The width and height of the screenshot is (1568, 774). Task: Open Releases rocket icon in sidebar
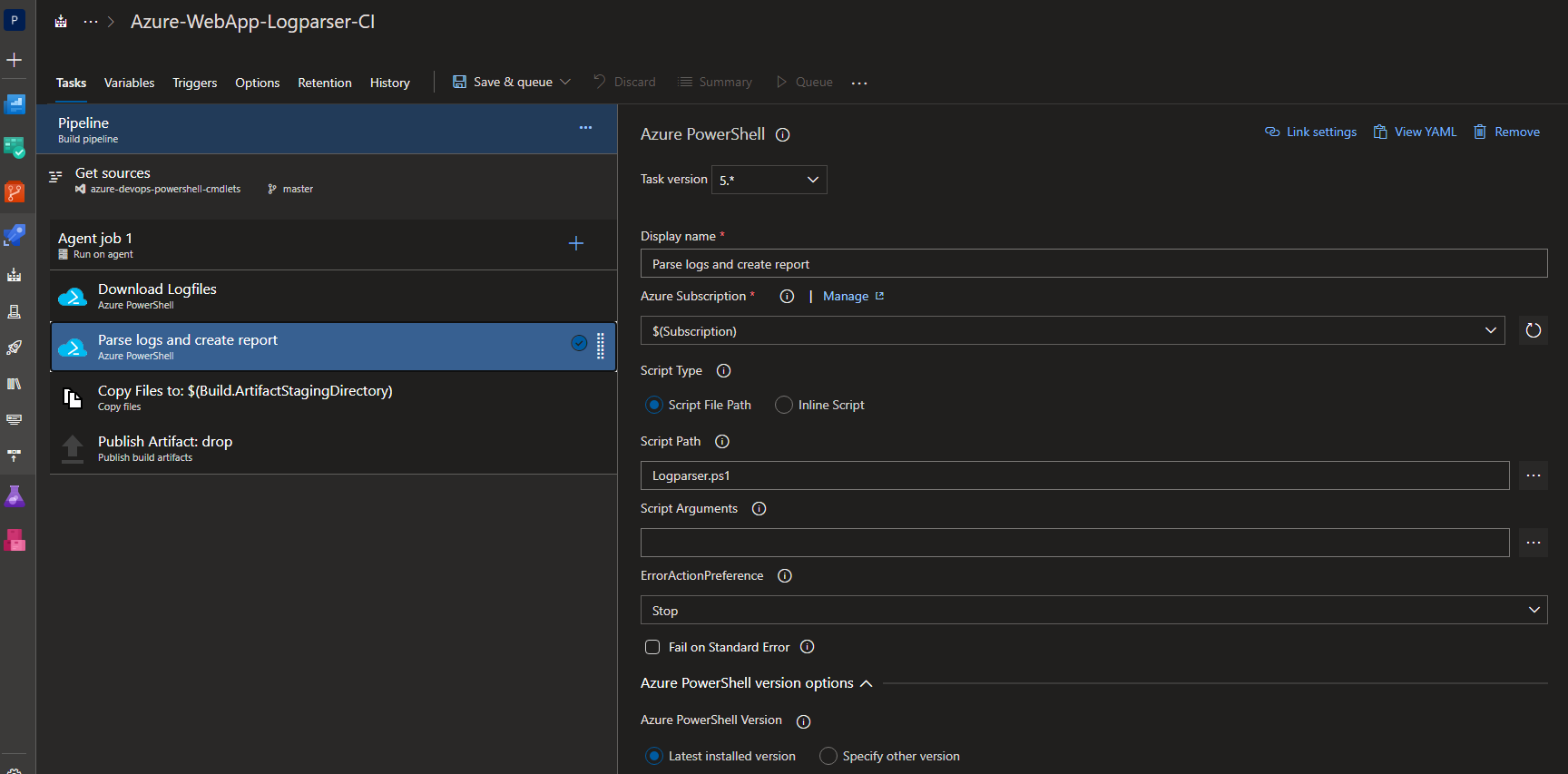[x=14, y=348]
